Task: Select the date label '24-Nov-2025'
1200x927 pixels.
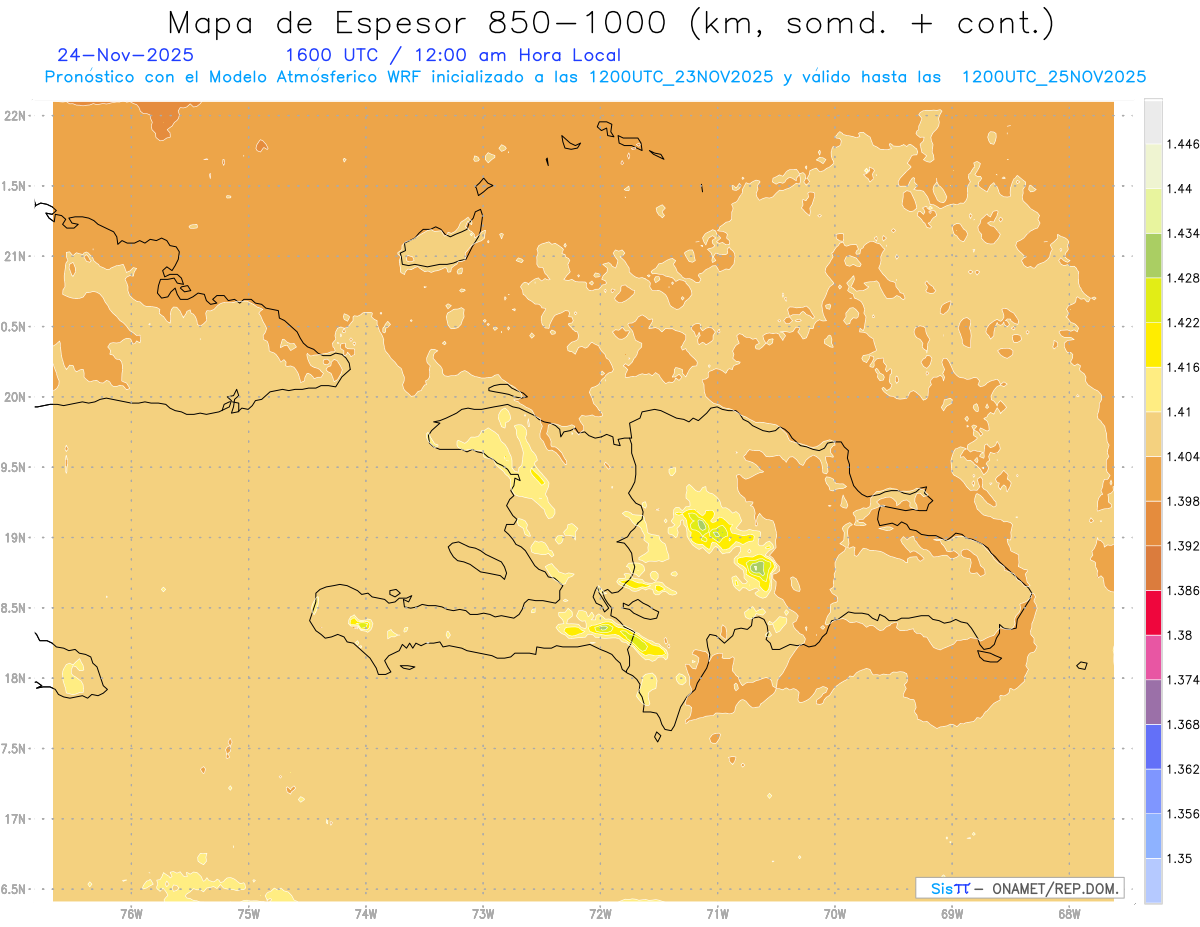Action: pyautogui.click(x=126, y=55)
